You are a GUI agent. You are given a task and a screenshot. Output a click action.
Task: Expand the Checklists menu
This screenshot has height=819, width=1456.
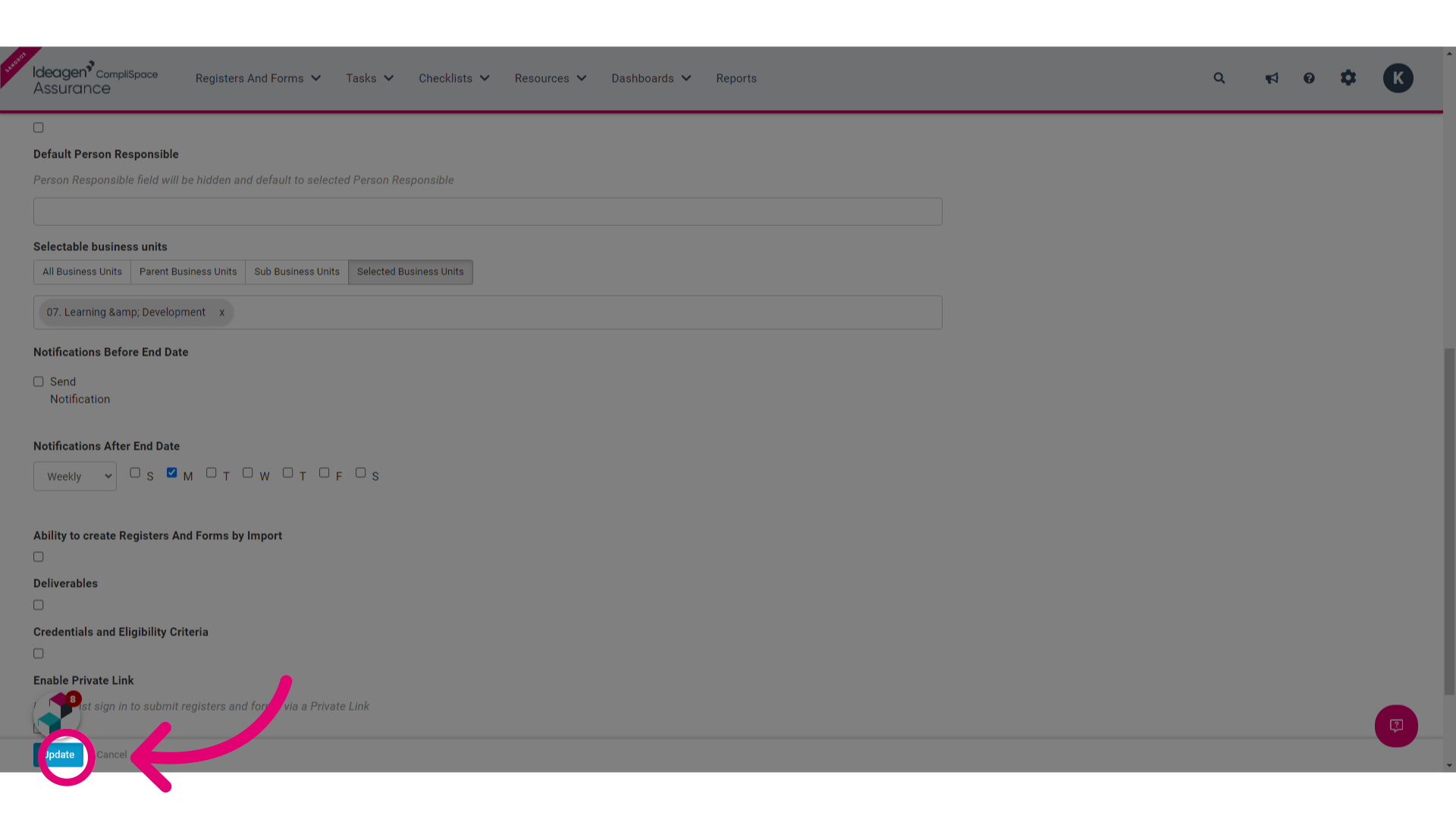[453, 78]
